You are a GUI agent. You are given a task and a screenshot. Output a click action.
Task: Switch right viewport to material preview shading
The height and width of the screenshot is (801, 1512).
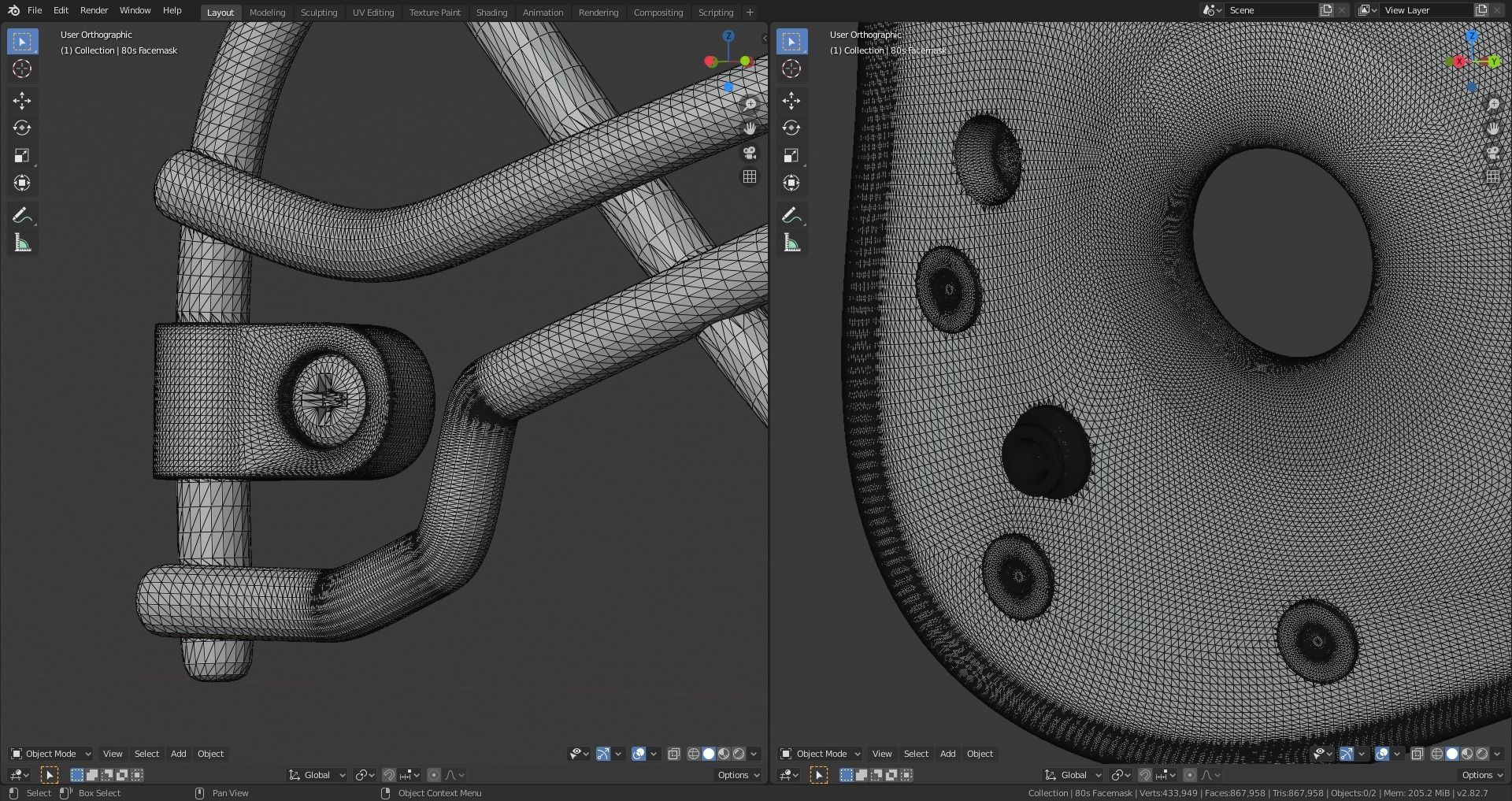click(1467, 754)
